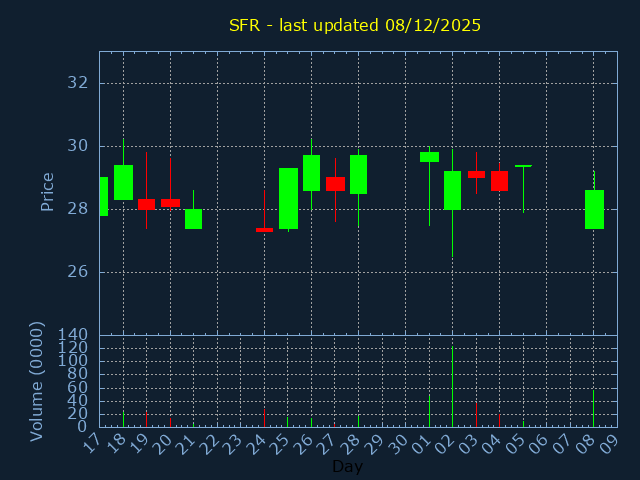Select the green candlestick for day 18

(x=123, y=182)
